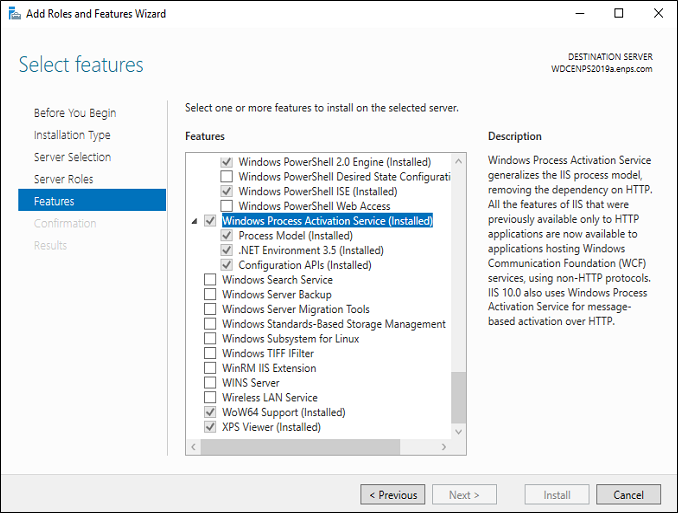The height and width of the screenshot is (513, 678).
Task: Click the features list scroll down arrow
Action: coord(459,432)
